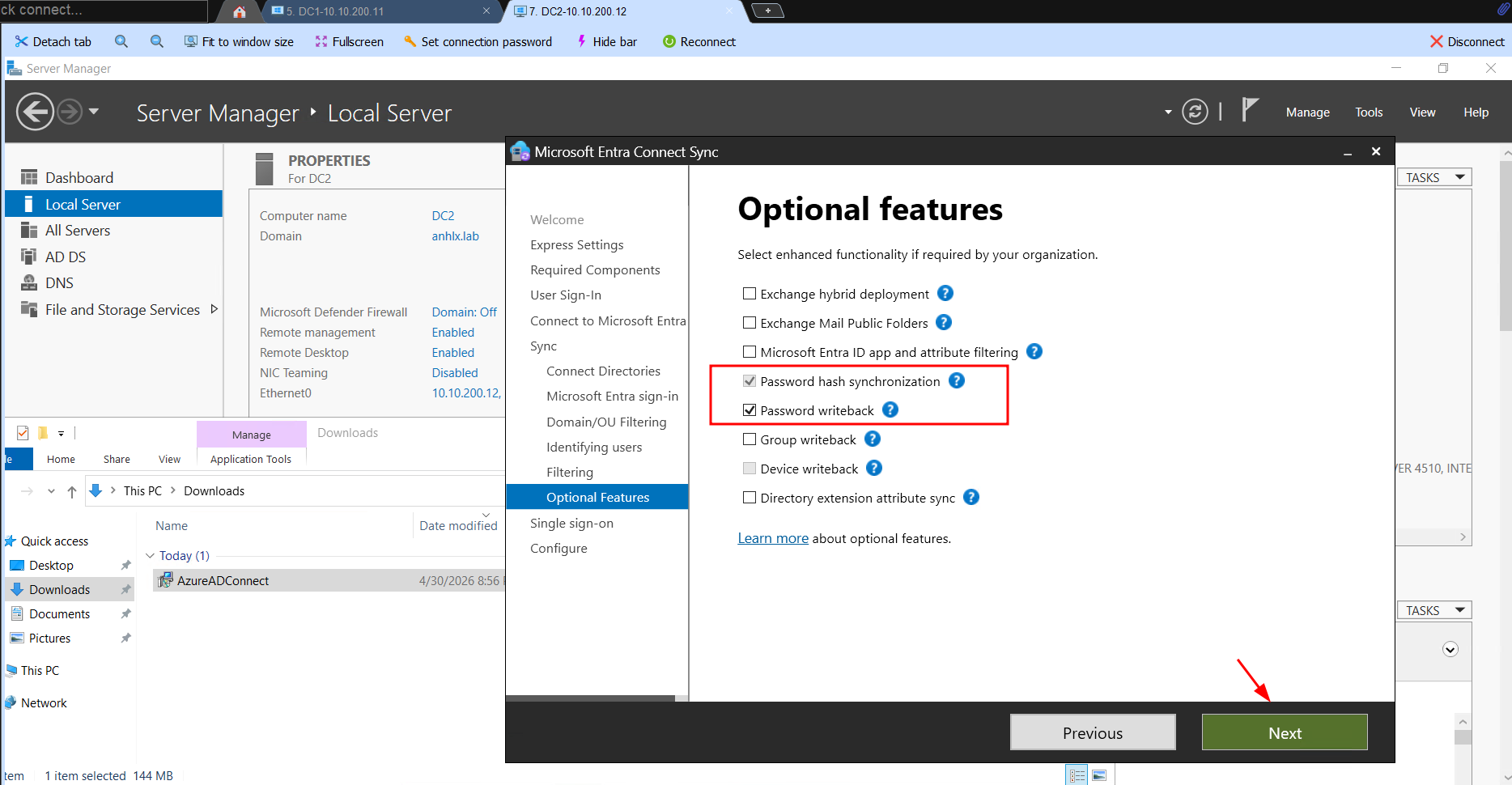
Task: Go to the home tab icon
Action: pos(240,11)
